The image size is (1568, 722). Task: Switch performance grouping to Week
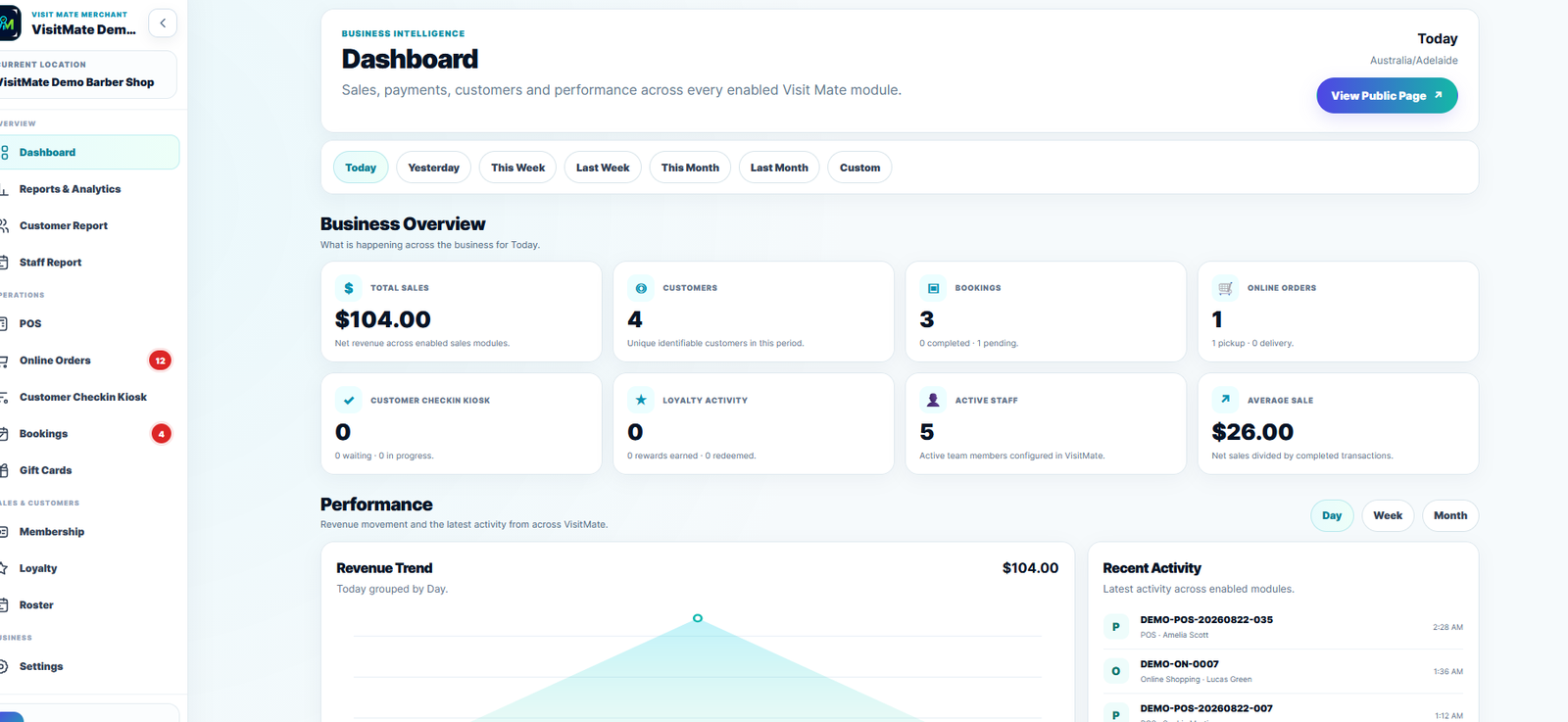pos(1388,515)
